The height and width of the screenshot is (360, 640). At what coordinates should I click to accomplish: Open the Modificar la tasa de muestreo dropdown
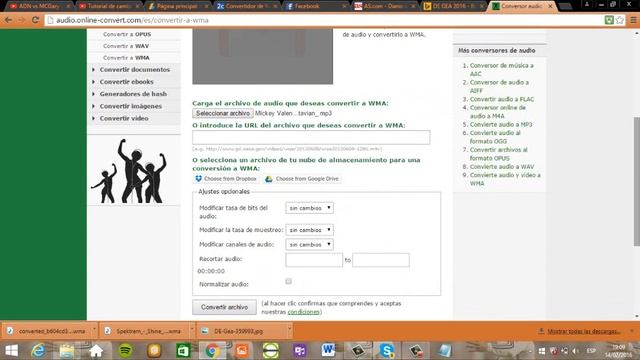point(309,230)
